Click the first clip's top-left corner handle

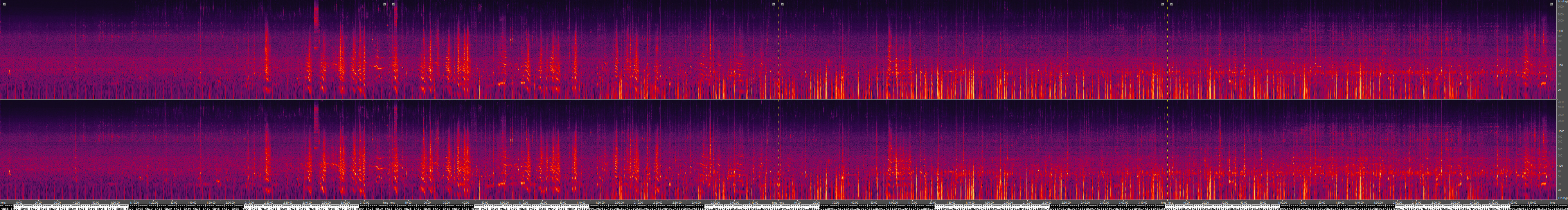4,4
